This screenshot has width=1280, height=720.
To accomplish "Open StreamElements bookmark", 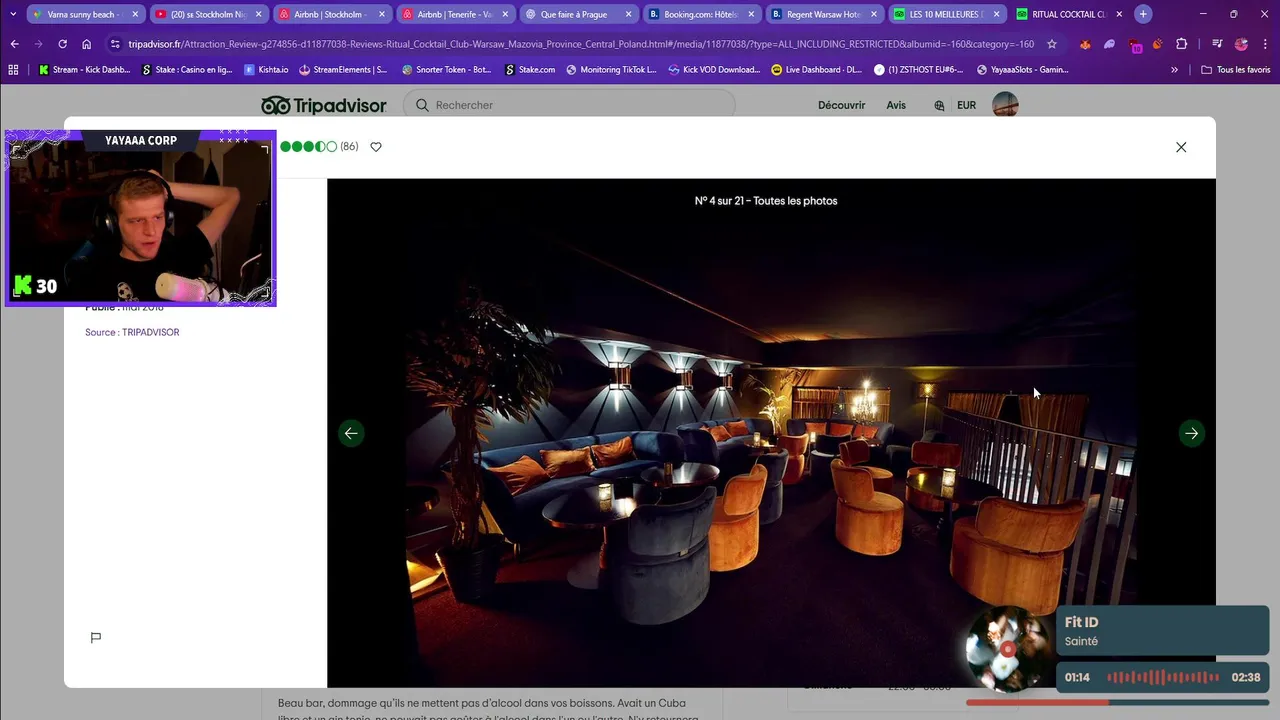I will [x=343, y=70].
